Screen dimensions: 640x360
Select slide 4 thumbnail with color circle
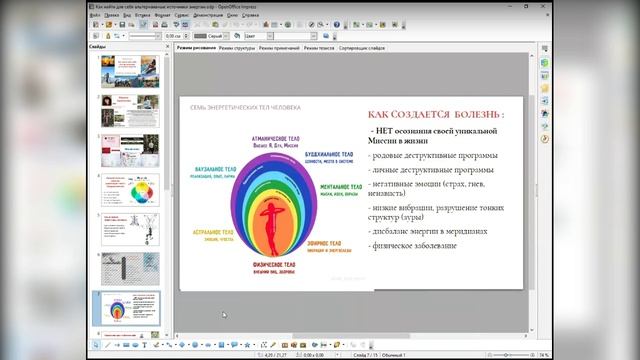(x=130, y=190)
